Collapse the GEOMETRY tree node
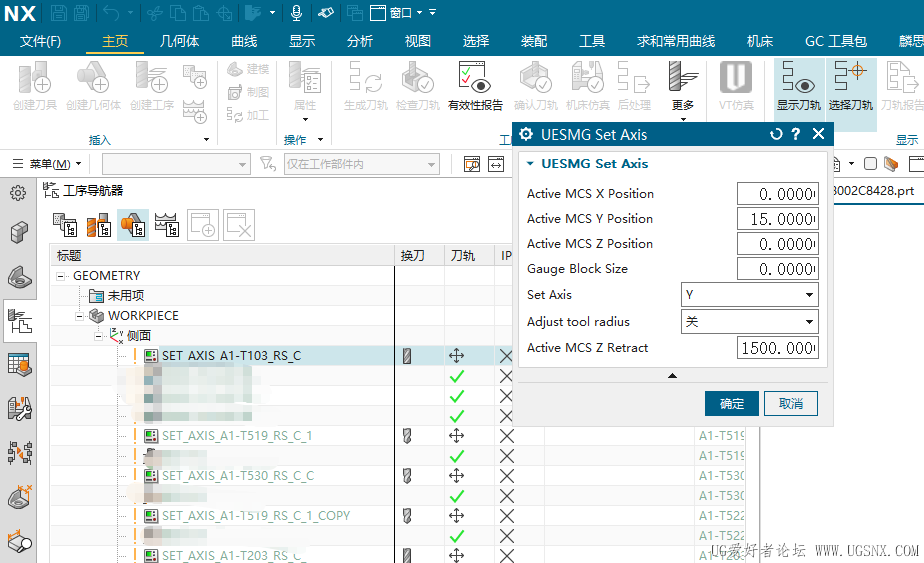Image resolution: width=924 pixels, height=563 pixels. point(60,276)
